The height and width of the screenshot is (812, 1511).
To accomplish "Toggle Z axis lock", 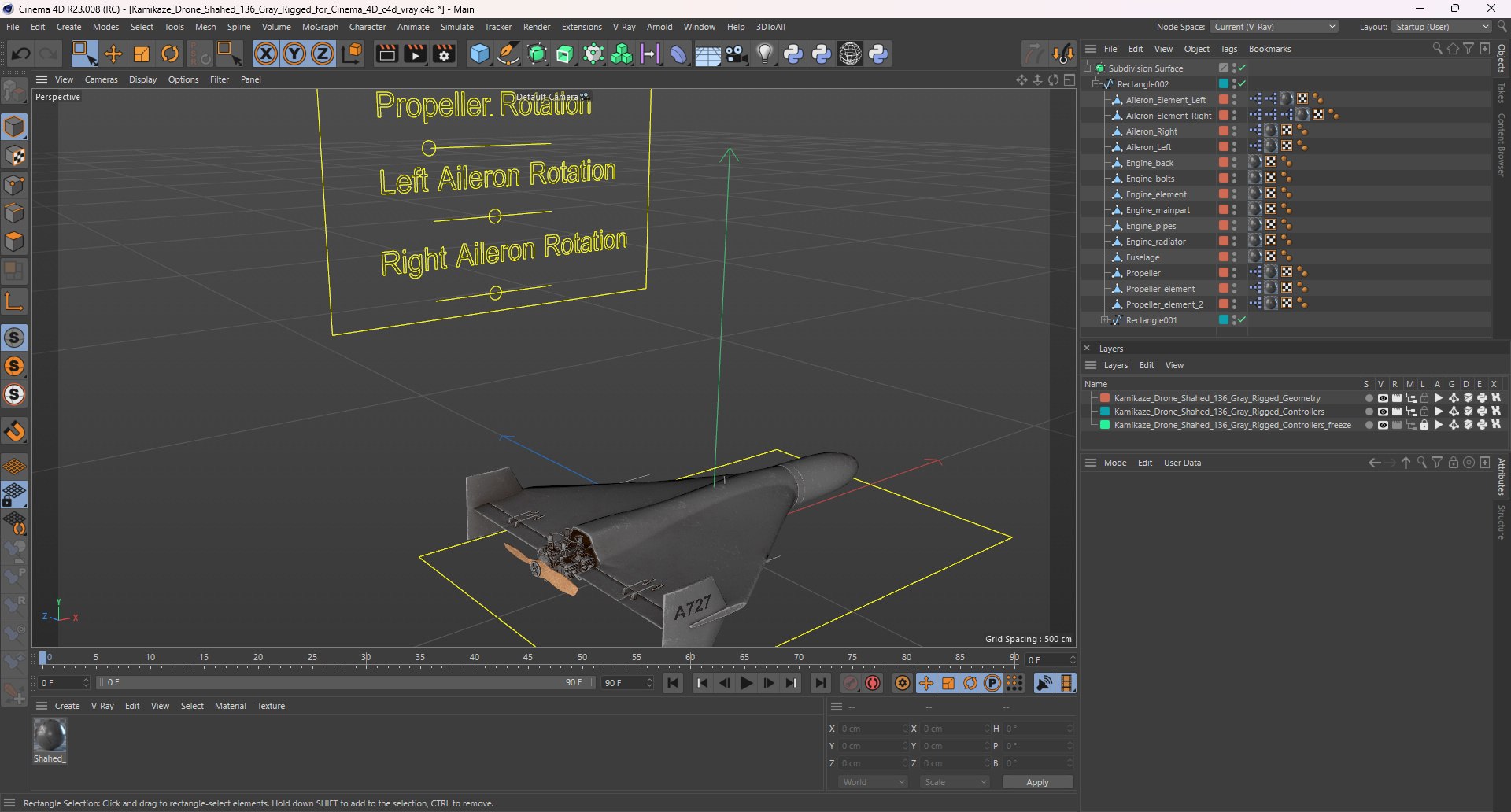I will click(323, 54).
